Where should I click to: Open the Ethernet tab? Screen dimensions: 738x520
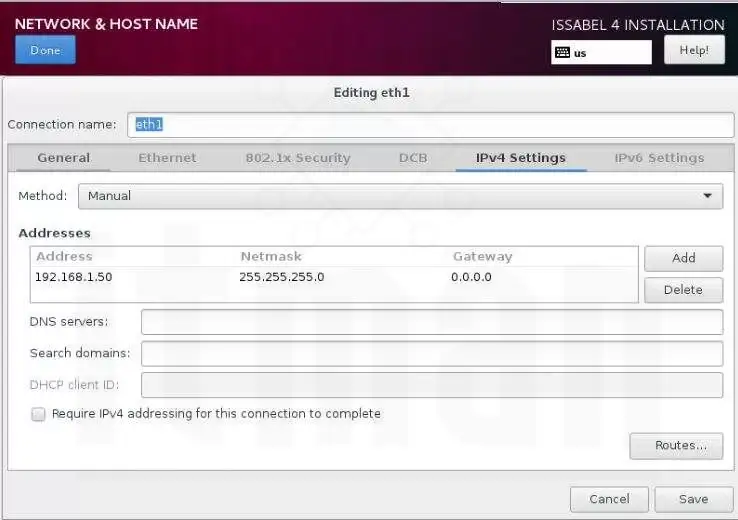click(x=167, y=158)
